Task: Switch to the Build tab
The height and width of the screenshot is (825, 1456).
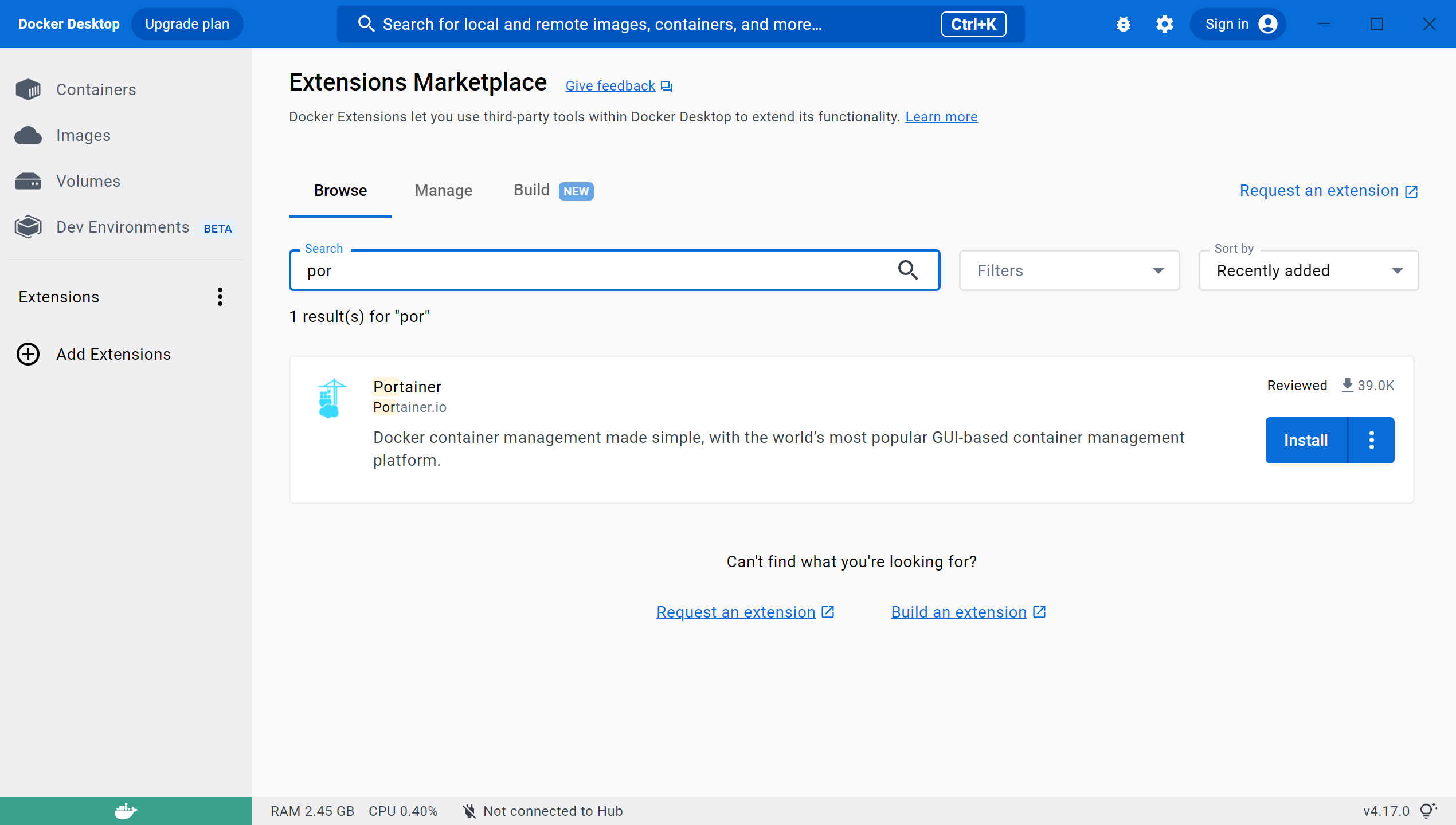Action: 531,190
